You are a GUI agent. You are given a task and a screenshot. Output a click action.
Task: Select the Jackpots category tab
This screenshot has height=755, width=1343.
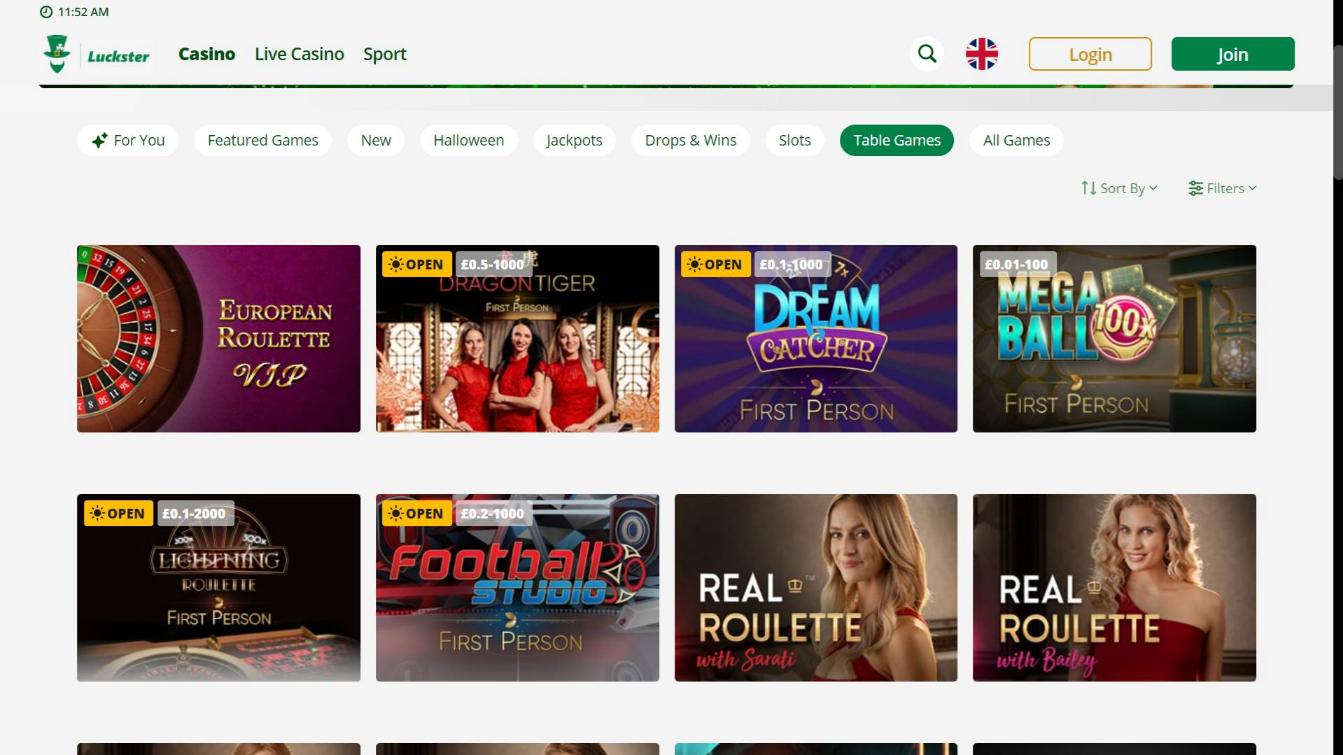(574, 140)
